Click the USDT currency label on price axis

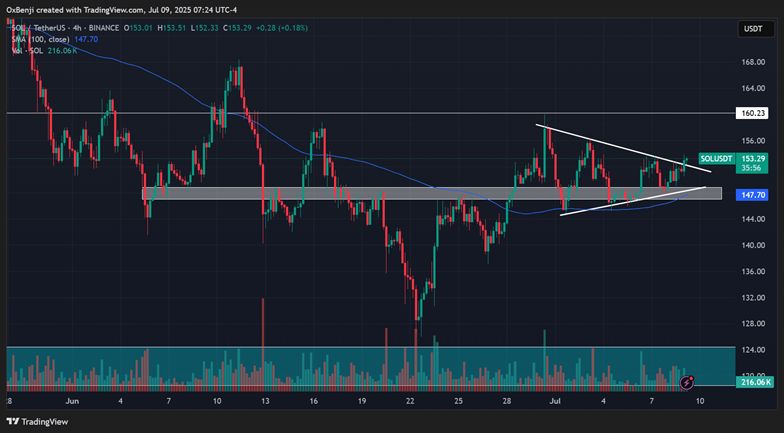(751, 29)
